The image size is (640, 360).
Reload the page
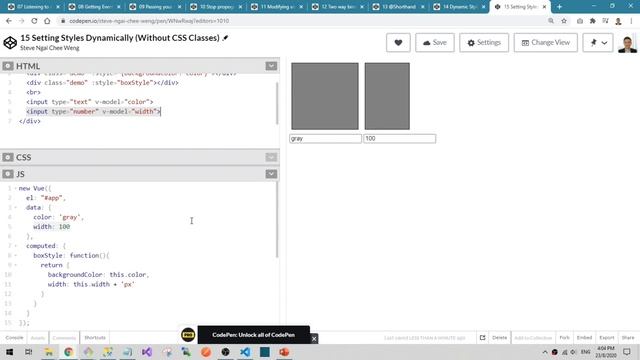34,21
